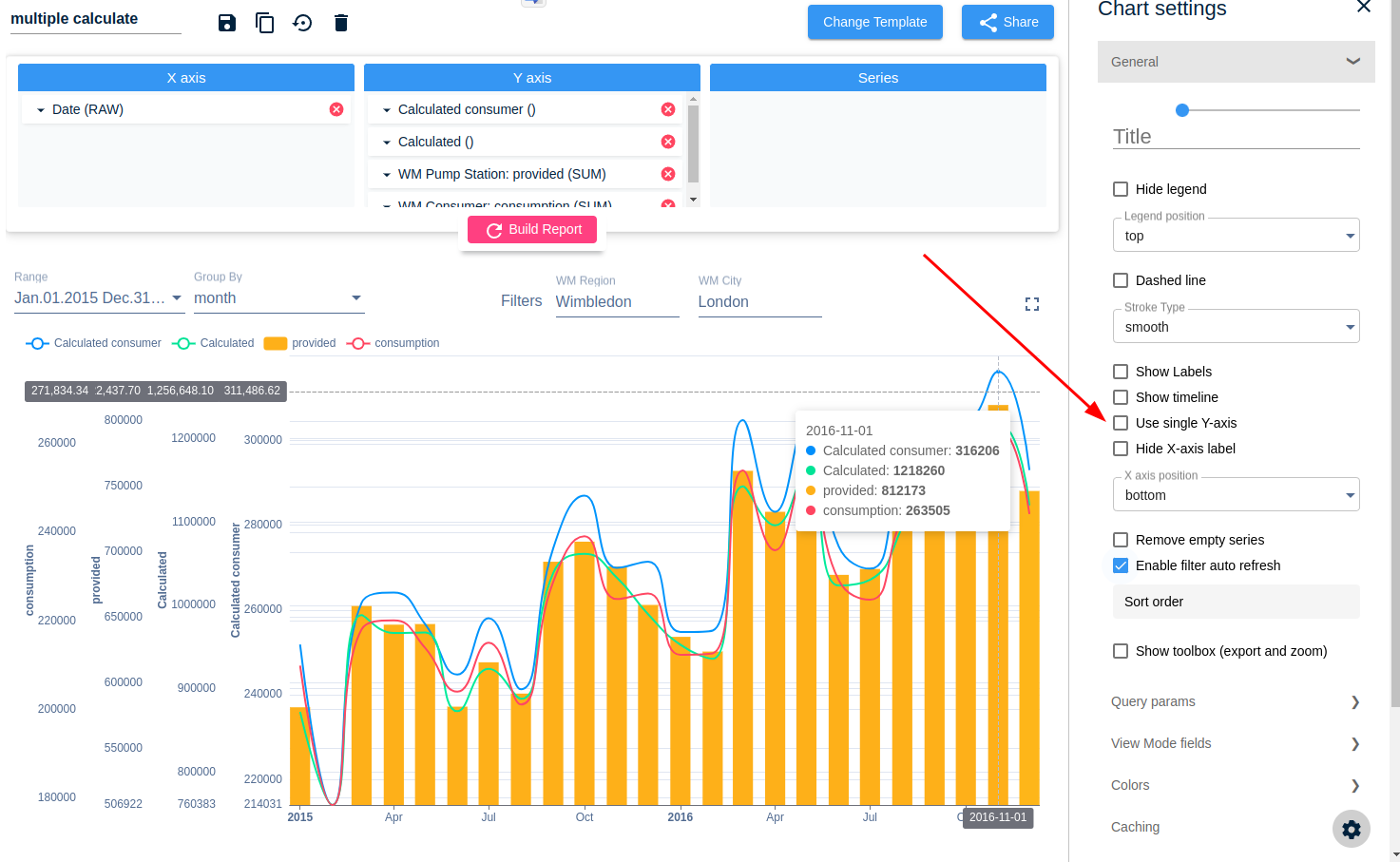1400x862 pixels.
Task: Enable the Use single Y-axis option
Action: (1120, 422)
